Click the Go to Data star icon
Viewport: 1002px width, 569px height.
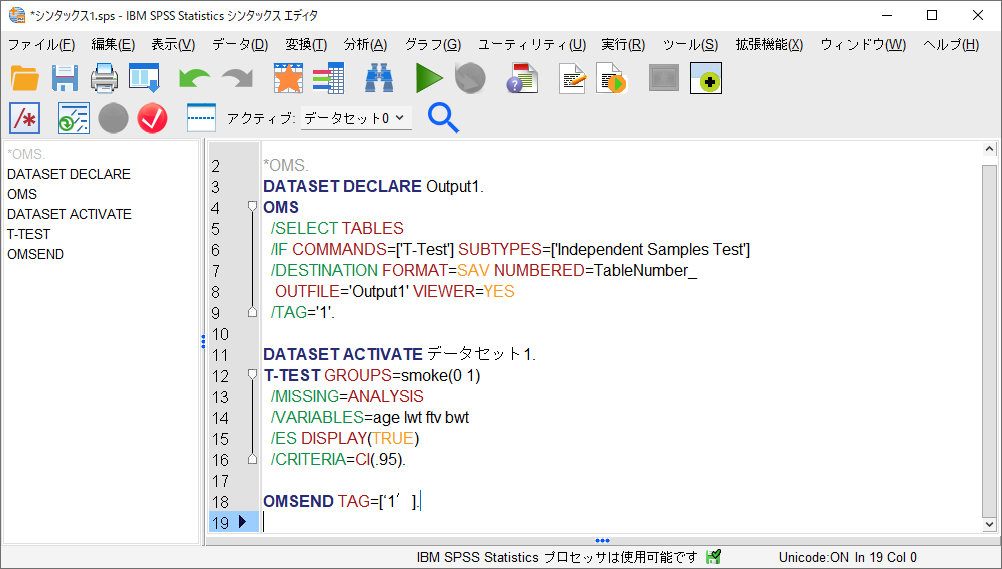(288, 78)
